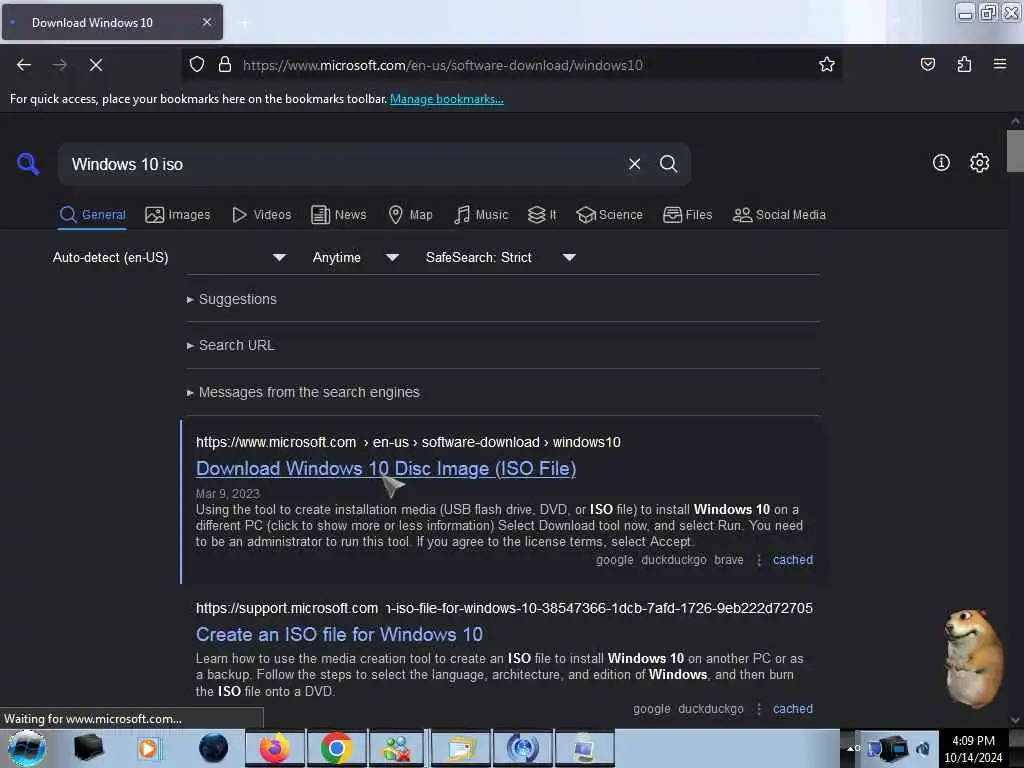Go back to the previous page
The width and height of the screenshot is (1024, 768).
pyautogui.click(x=24, y=65)
